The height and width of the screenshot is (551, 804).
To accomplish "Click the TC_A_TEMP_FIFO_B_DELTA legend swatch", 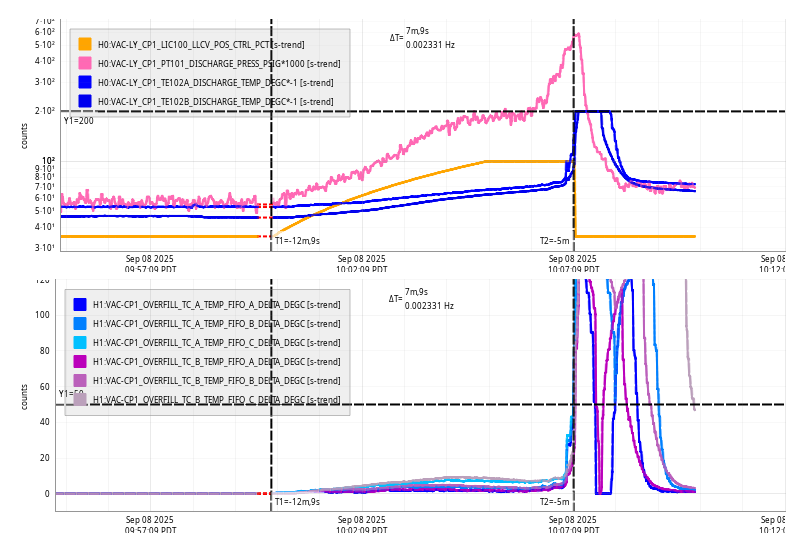I will (x=80, y=323).
